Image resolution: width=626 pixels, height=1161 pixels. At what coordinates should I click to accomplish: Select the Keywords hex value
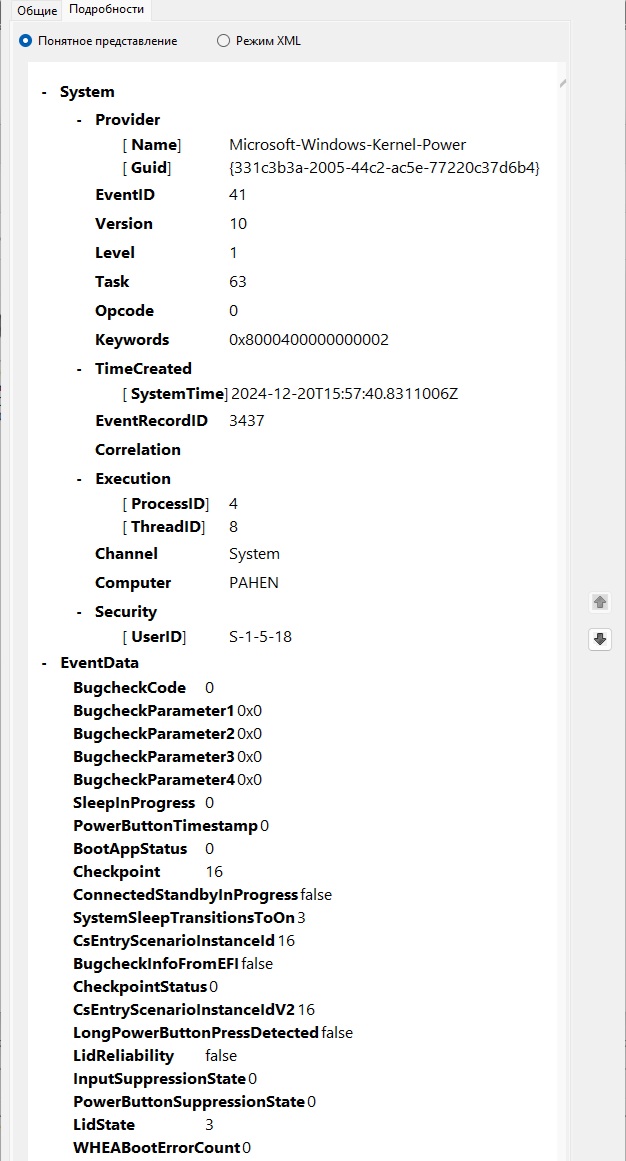click(309, 340)
